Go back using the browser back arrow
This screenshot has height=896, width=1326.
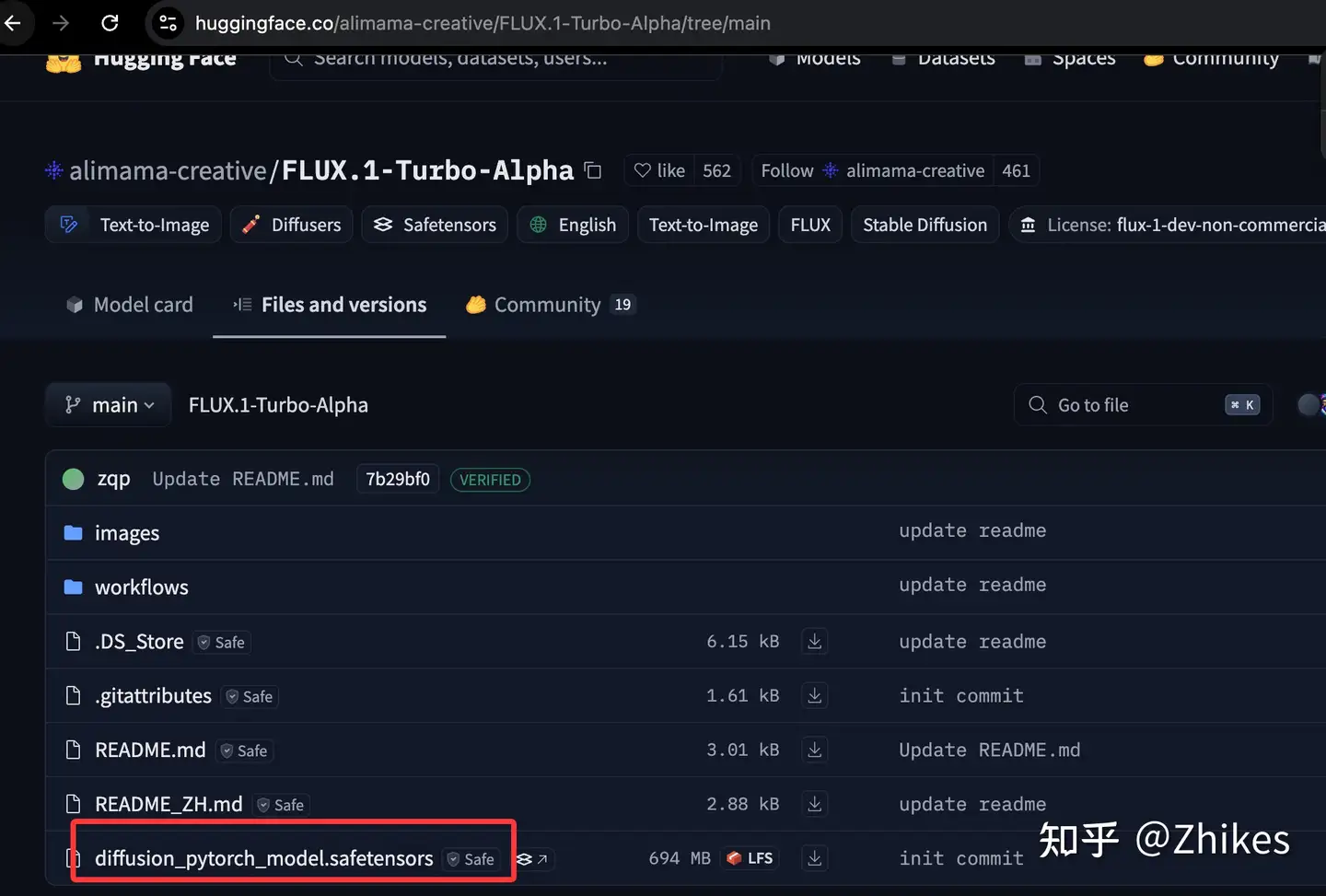[13, 23]
